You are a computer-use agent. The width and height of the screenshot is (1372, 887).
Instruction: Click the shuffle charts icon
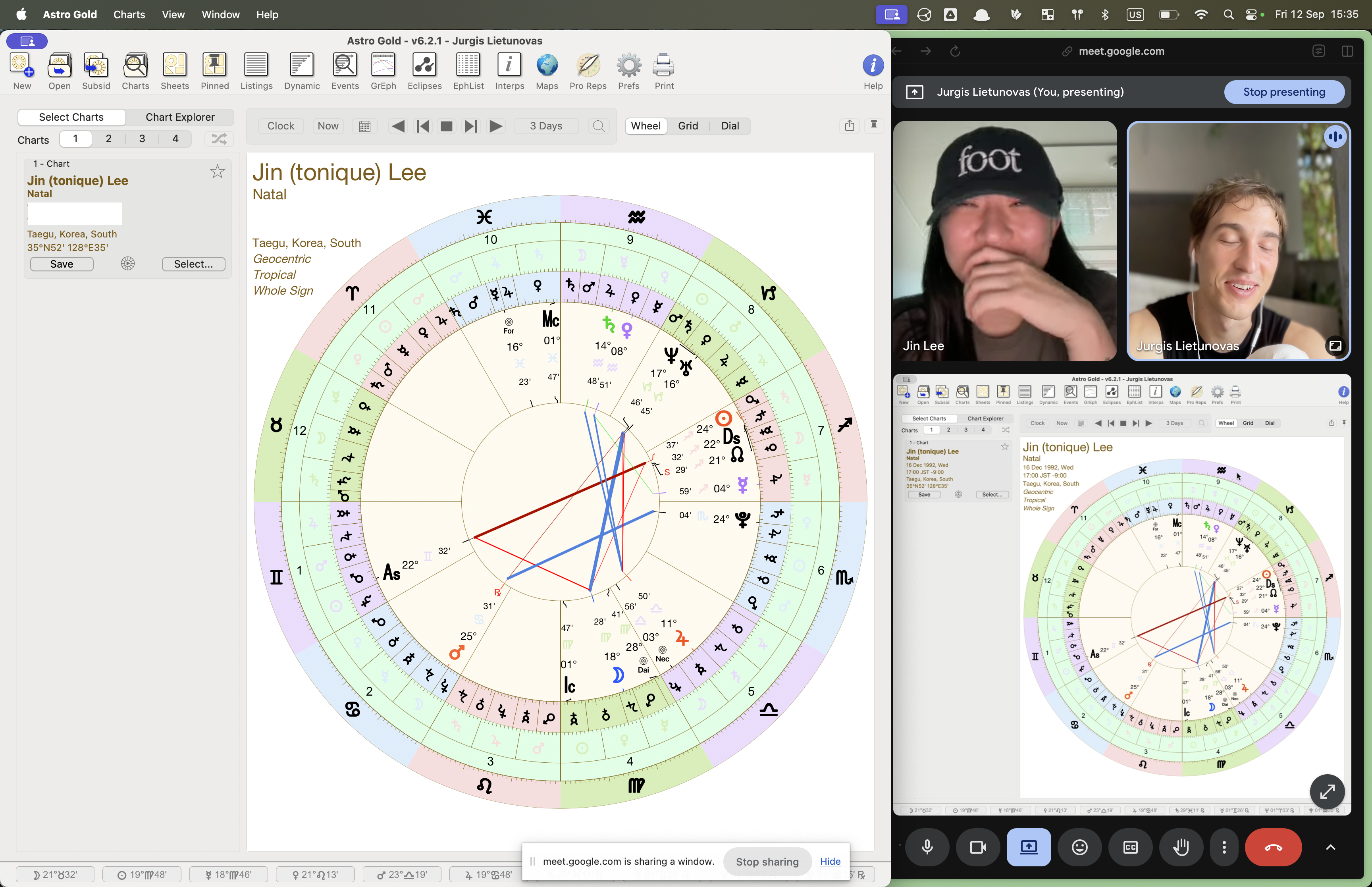click(219, 139)
